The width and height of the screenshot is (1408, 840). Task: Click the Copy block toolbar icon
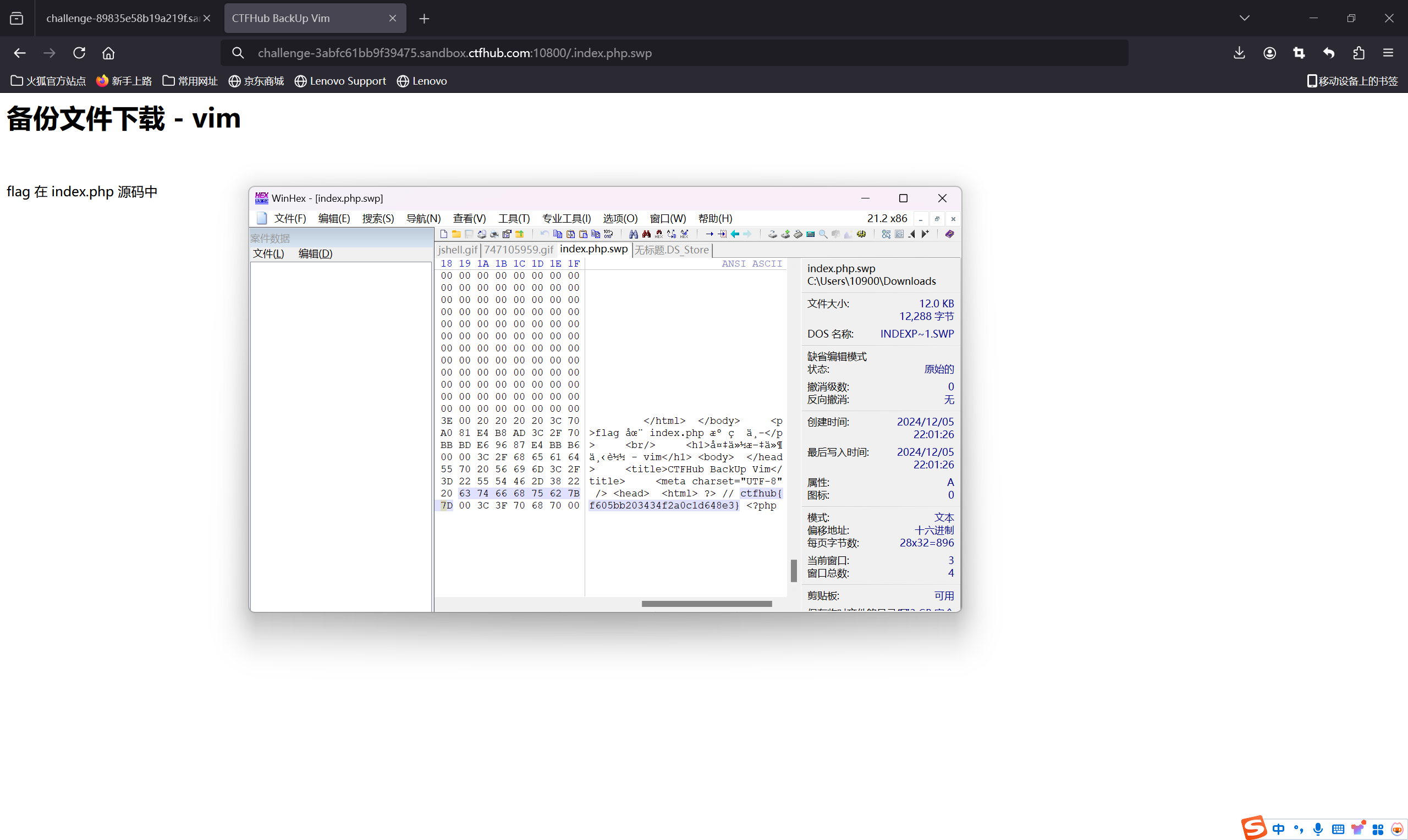tap(558, 234)
